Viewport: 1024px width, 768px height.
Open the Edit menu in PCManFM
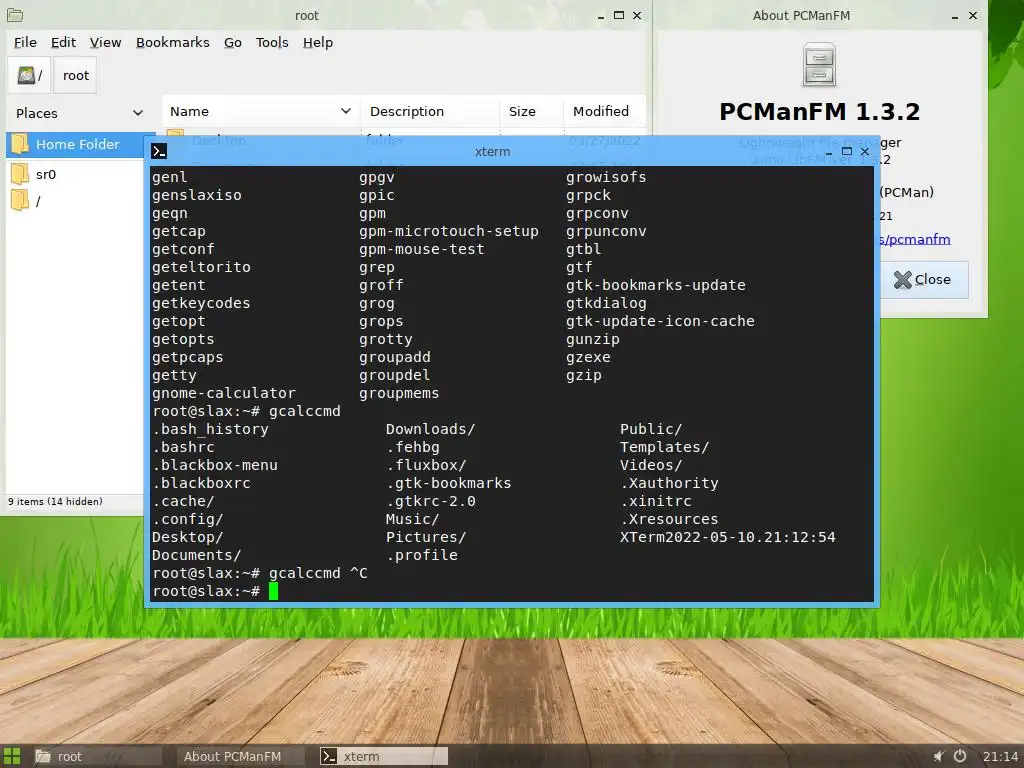point(63,42)
